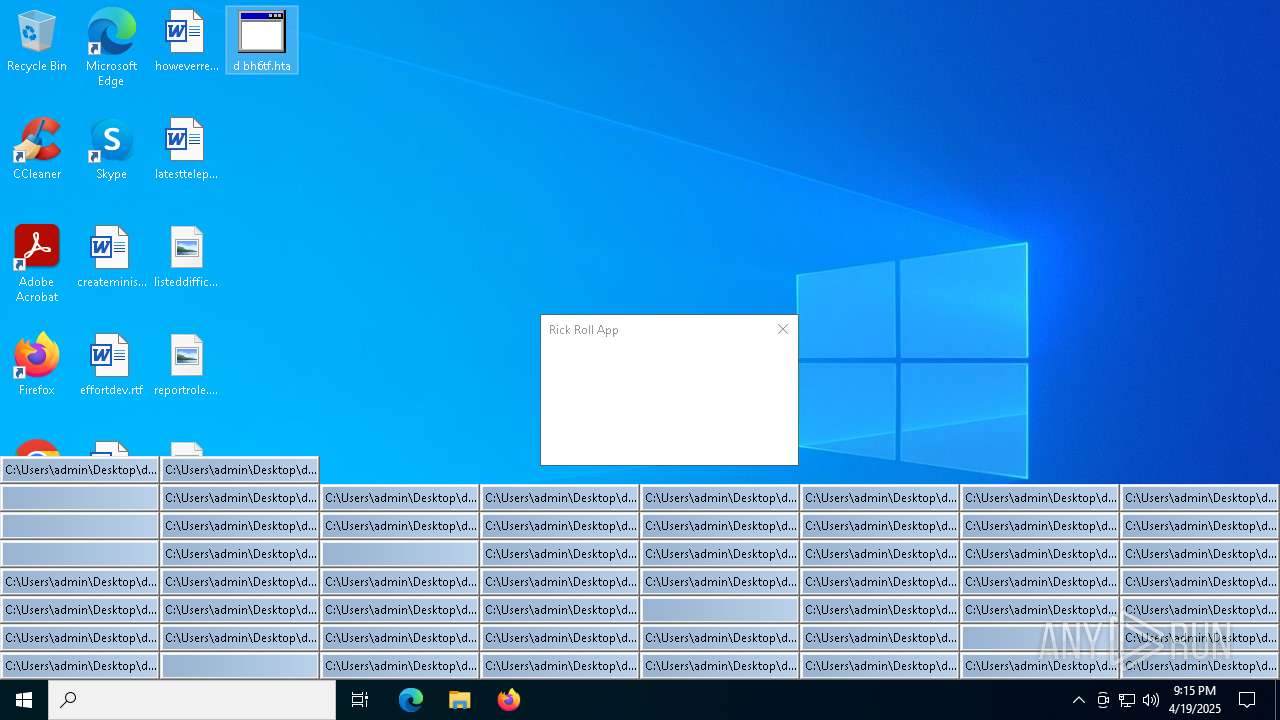Viewport: 1280px width, 720px height.
Task: Open the Action Center notifications icon
Action: 1247,700
